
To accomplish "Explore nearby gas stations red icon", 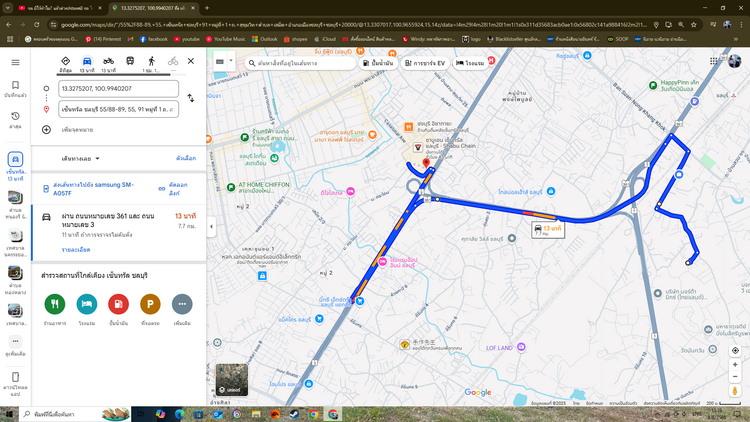I will coord(118,304).
